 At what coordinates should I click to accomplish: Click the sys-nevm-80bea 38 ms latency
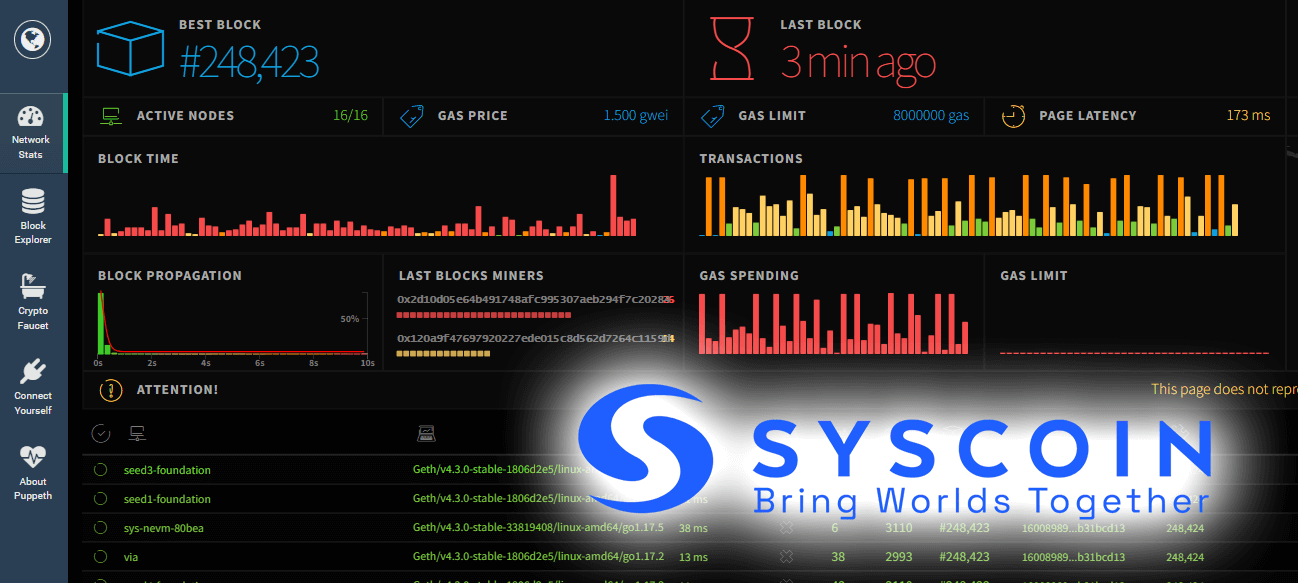point(693,528)
